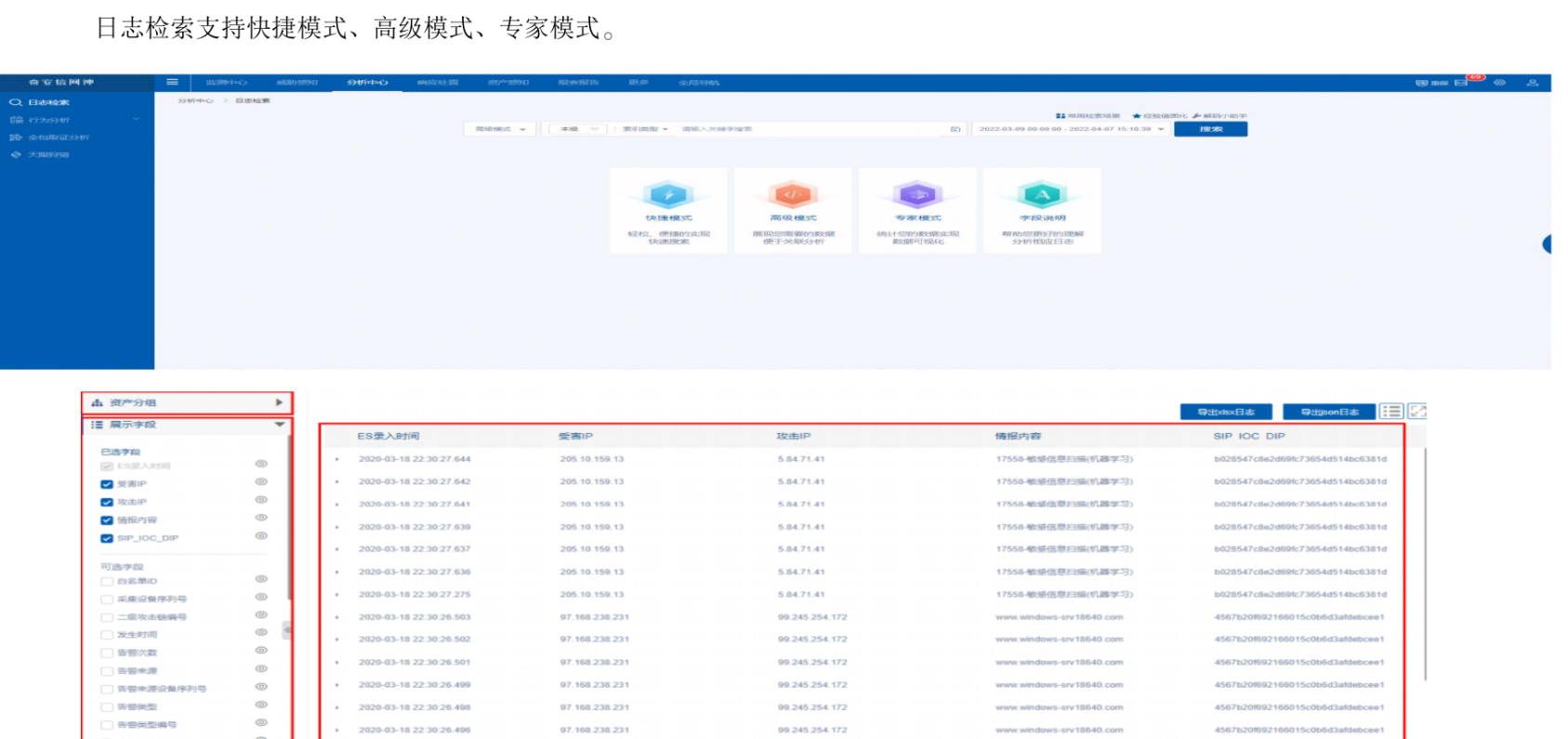1568x739 pixels.
Task: Enable the 发生时间 field checkbox
Action: tap(107, 635)
